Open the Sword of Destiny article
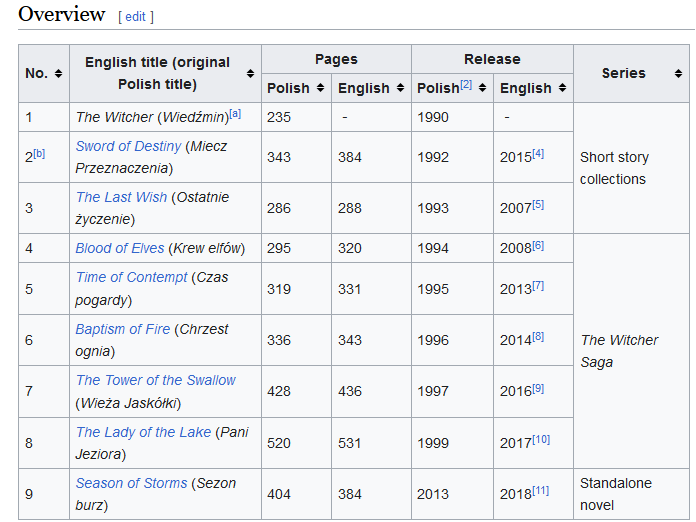Viewport: 696px width, 522px height. point(128,146)
